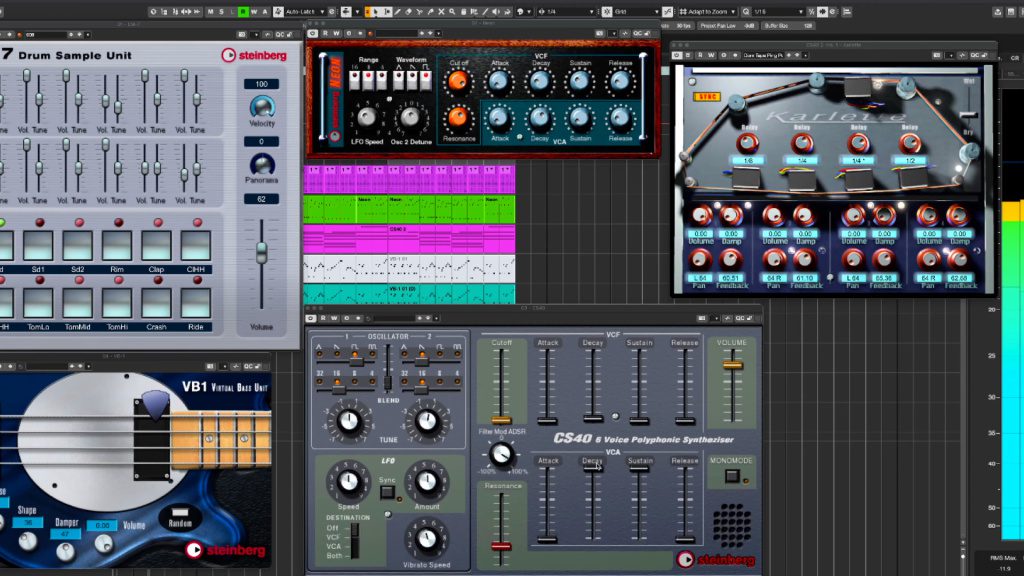Toggle the Snap icon beside Grid dropdown

click(x=607, y=12)
